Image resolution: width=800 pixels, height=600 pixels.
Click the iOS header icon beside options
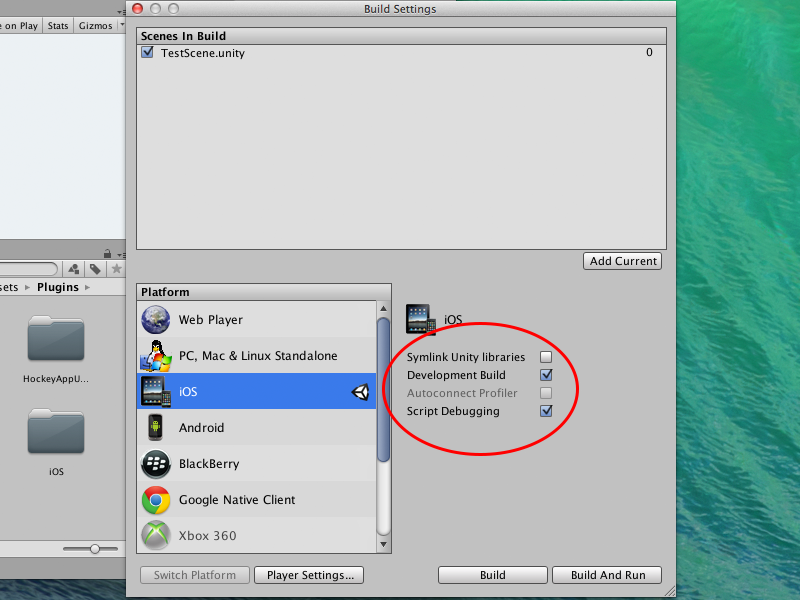click(x=421, y=319)
